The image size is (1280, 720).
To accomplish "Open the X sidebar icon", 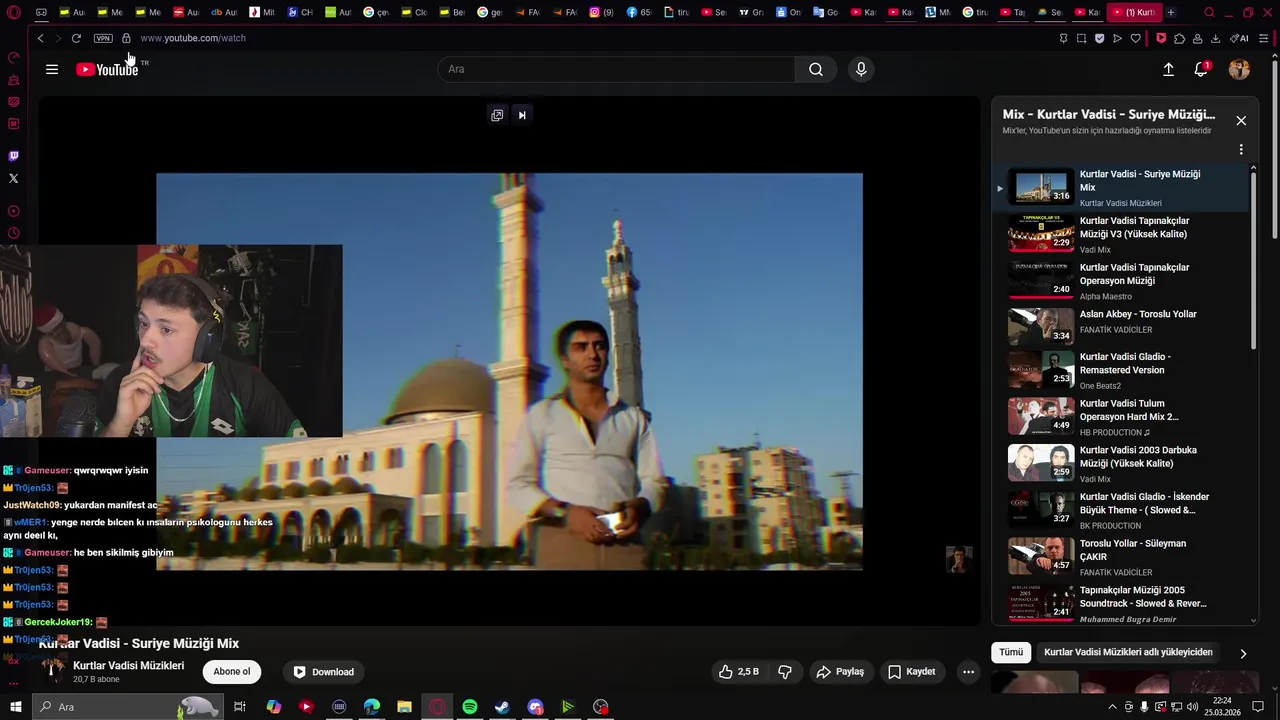I will (x=13, y=178).
